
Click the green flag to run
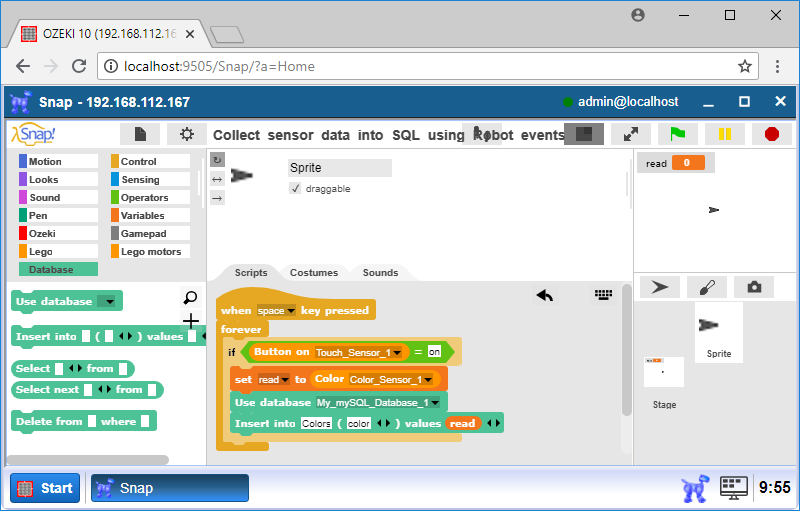pos(678,134)
